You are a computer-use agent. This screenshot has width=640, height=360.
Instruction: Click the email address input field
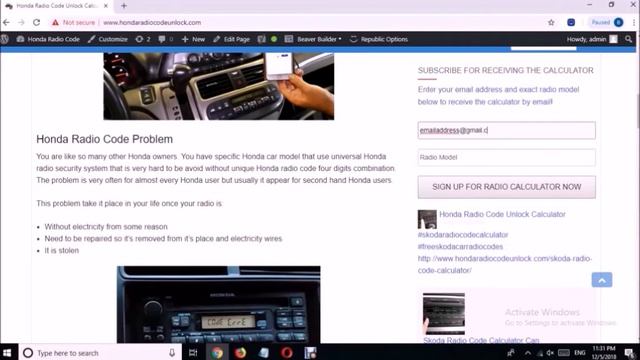point(507,130)
